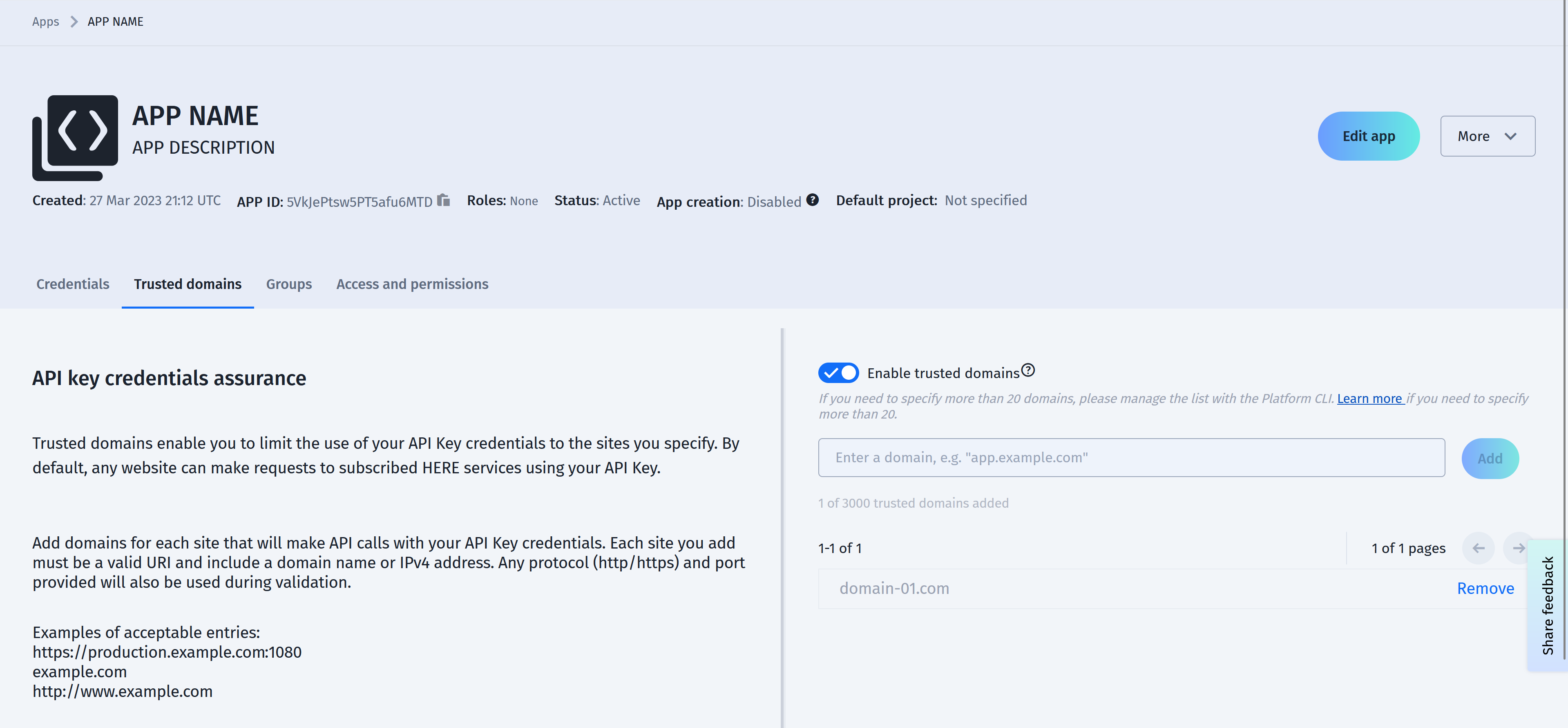The image size is (1568, 728).
Task: Remove domain-01.com from trusted domains
Action: (1485, 588)
